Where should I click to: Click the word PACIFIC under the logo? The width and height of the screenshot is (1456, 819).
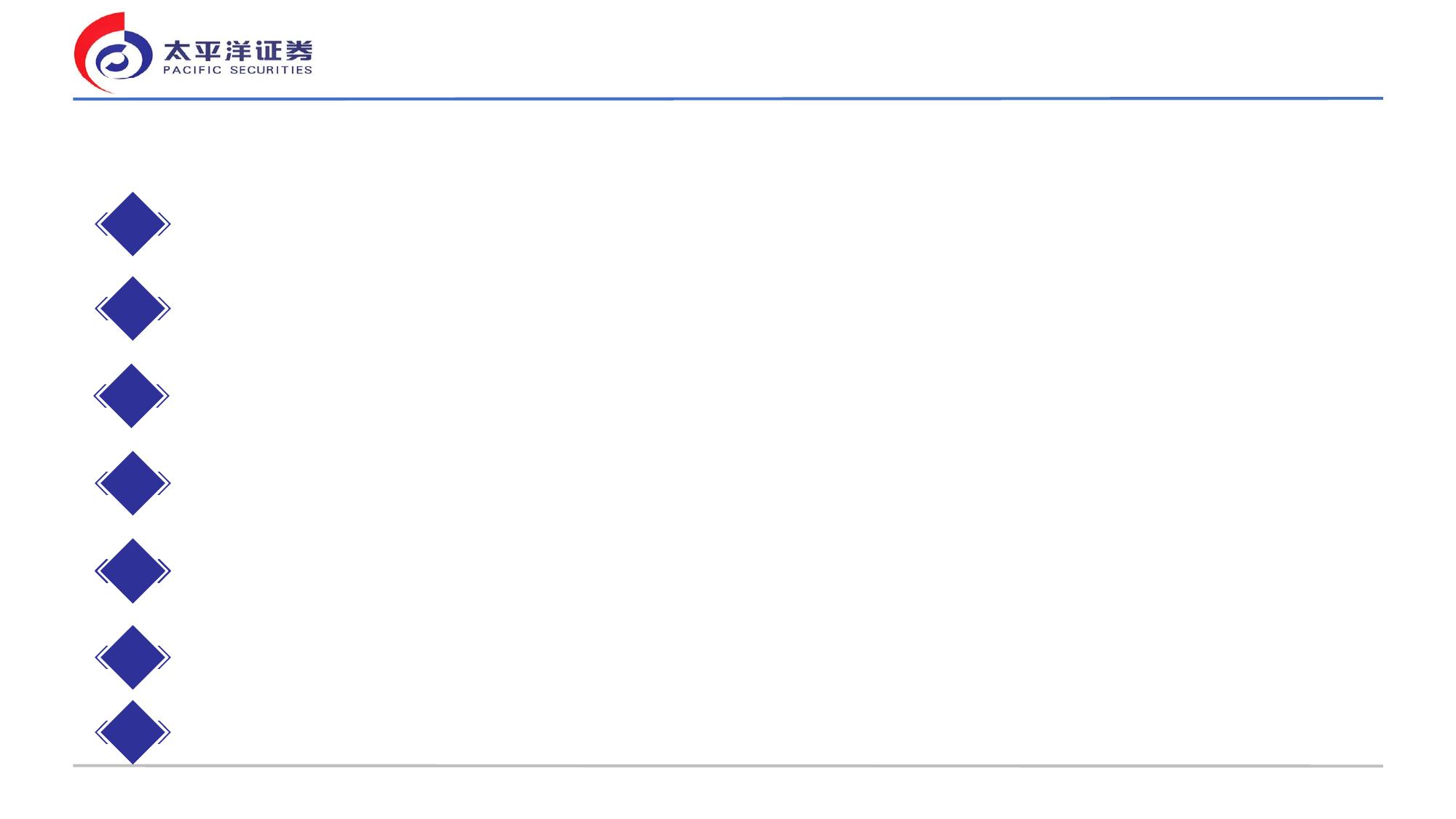click(192, 71)
